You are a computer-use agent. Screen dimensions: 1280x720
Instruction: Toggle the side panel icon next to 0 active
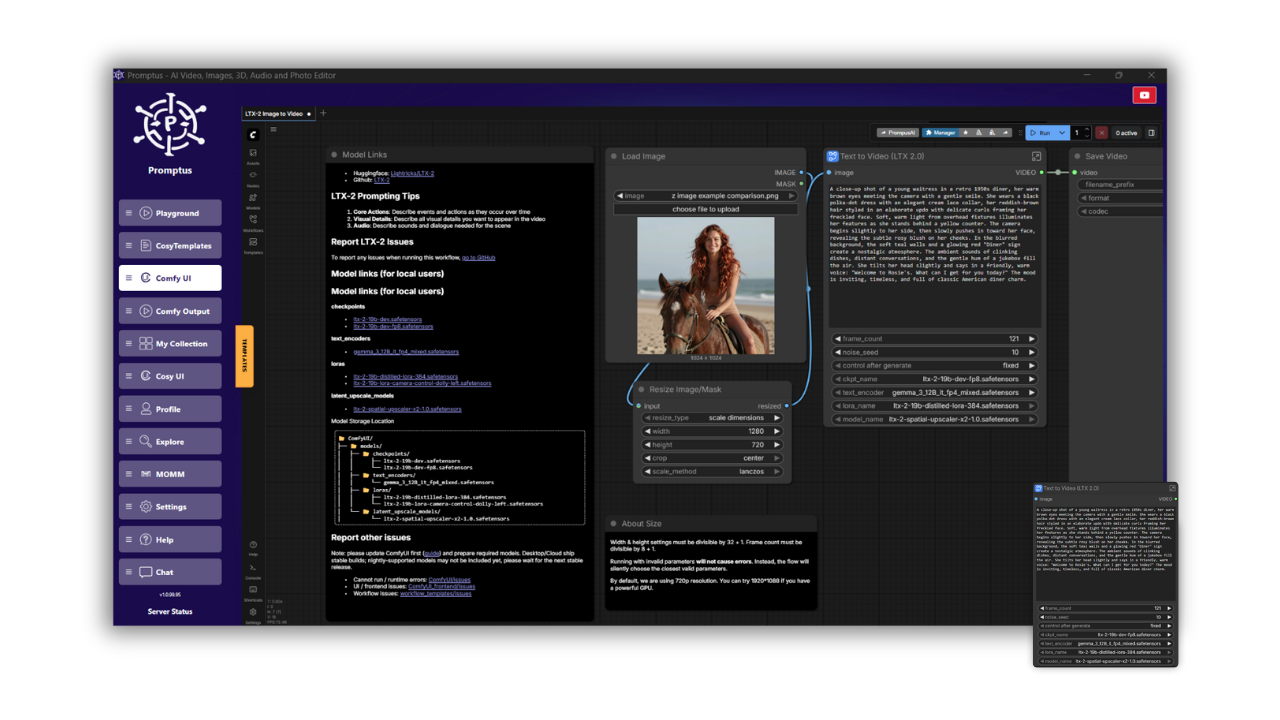click(x=1151, y=133)
